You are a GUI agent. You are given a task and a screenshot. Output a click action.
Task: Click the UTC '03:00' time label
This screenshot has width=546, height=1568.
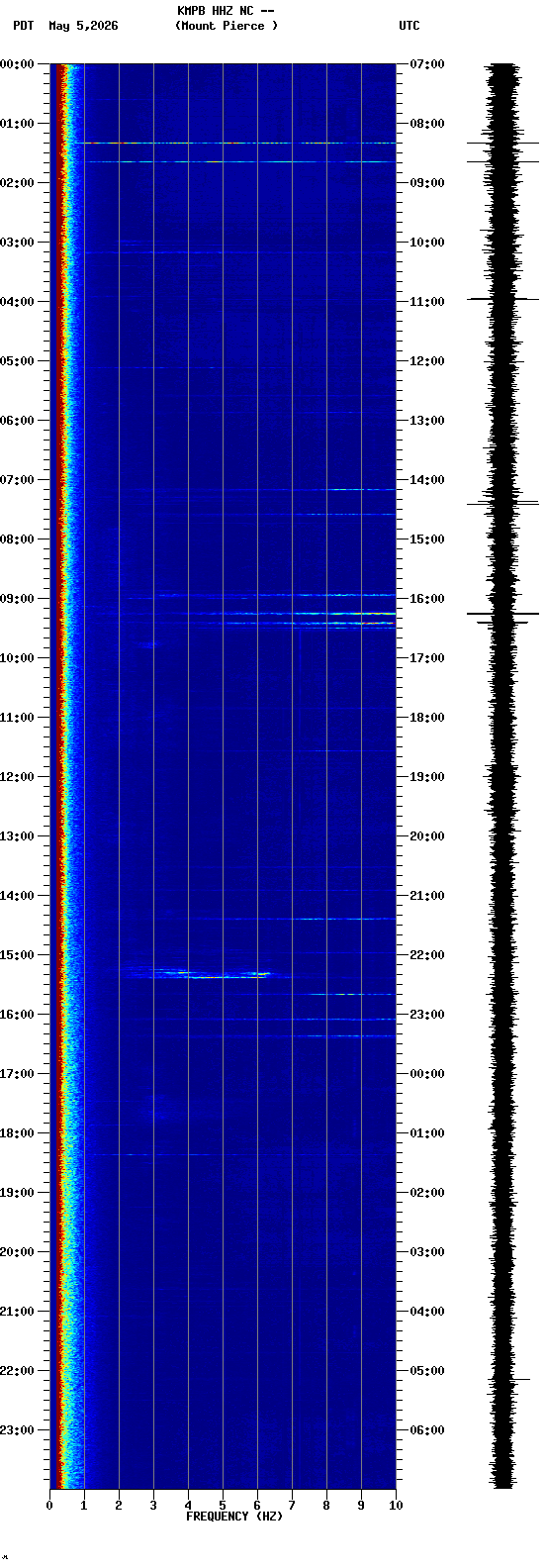click(x=427, y=1252)
